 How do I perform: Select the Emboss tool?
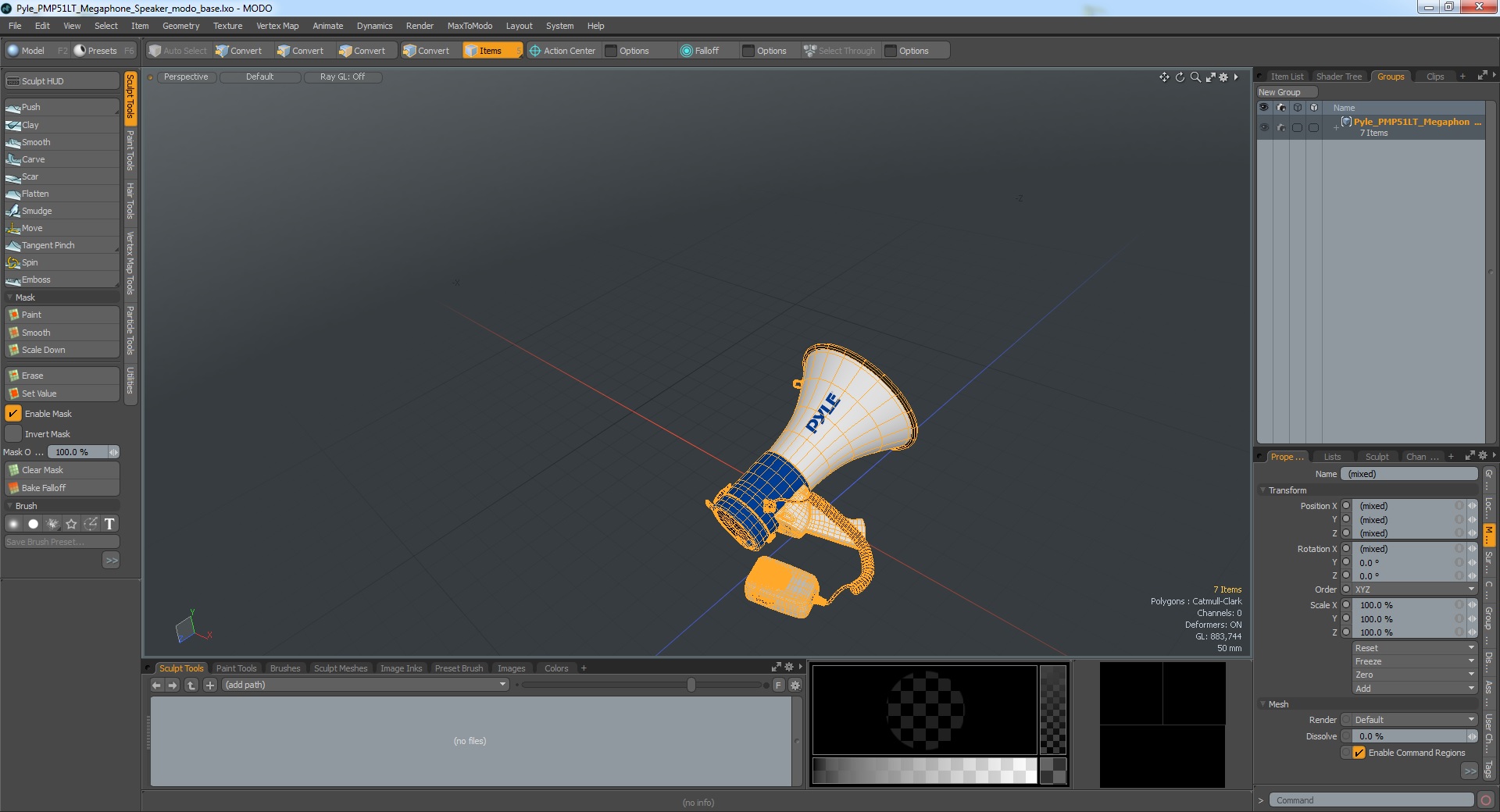62,280
